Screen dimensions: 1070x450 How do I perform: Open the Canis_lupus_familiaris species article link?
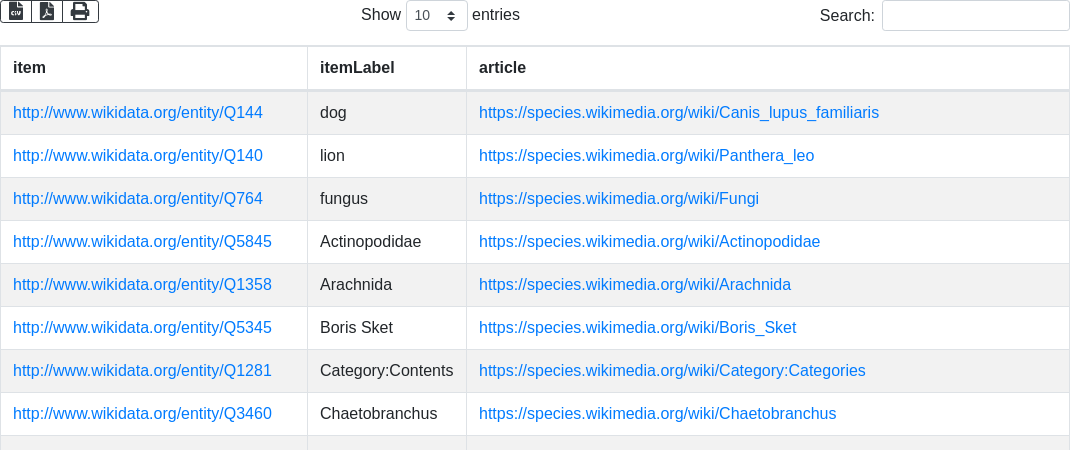tap(679, 113)
